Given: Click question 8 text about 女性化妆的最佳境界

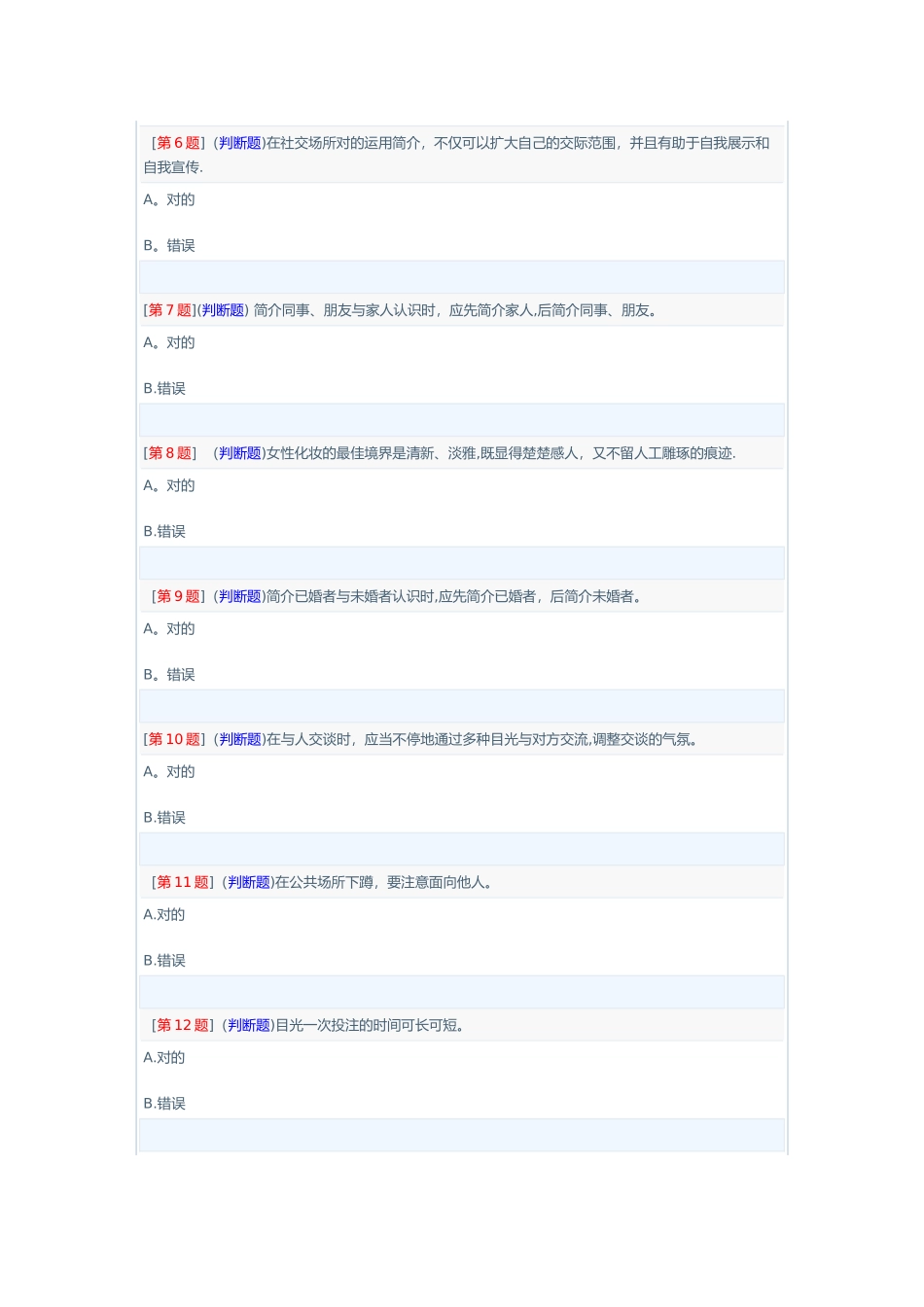Looking at the screenshot, I should [x=501, y=453].
